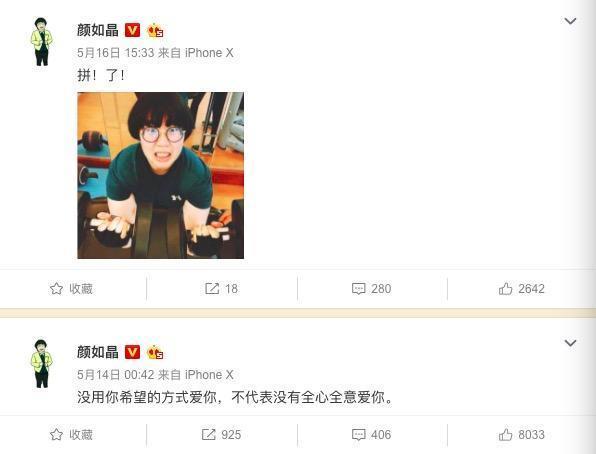The height and width of the screenshot is (454, 596).
Task: Open comments on the post with 406 comments
Action: 371,435
